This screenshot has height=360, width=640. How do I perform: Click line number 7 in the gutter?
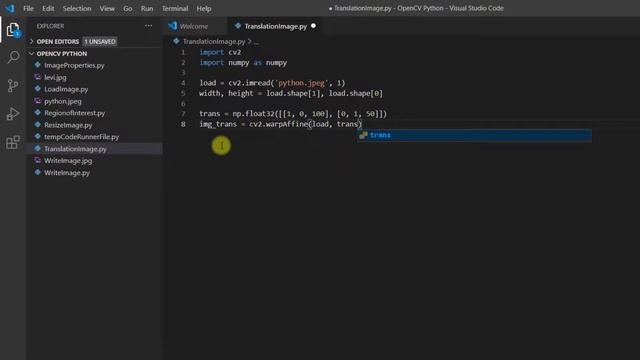[x=183, y=113]
